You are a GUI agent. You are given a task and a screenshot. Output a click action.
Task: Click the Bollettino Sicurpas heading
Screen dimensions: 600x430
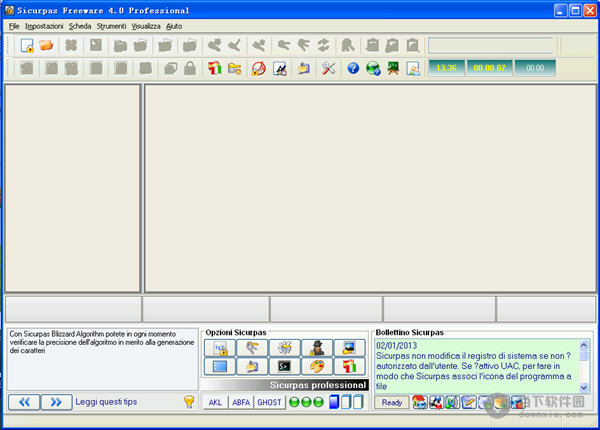pyautogui.click(x=409, y=332)
